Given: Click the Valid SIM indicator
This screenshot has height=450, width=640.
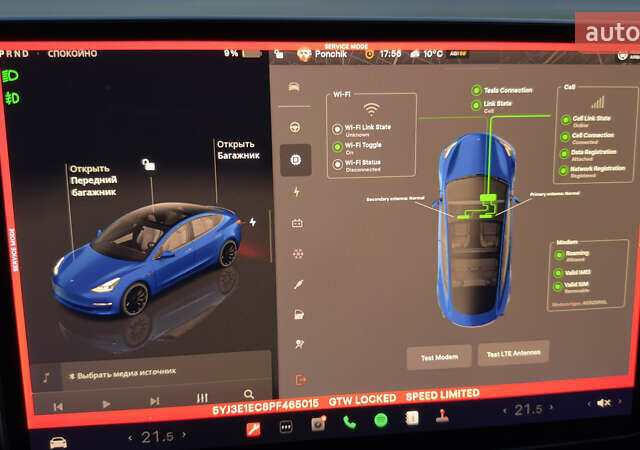Looking at the screenshot, I should [x=558, y=287].
